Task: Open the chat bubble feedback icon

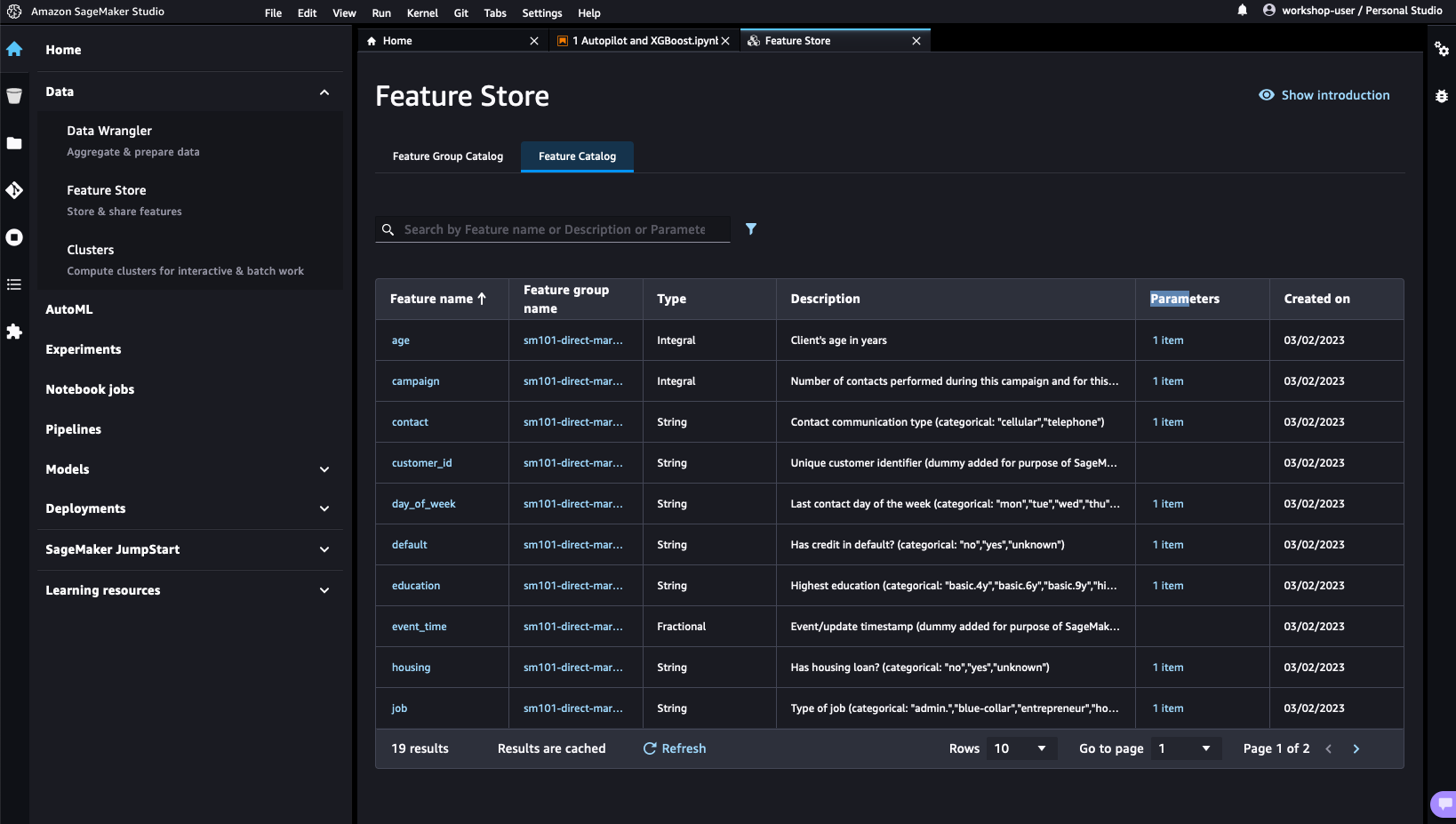Action: coord(1445,804)
